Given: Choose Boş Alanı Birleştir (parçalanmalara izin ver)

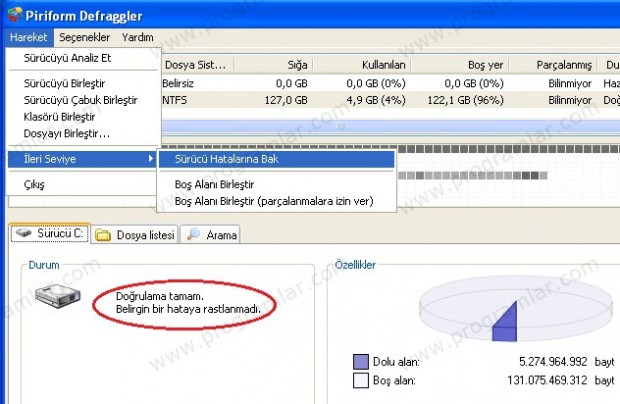Looking at the screenshot, I should 277,201.
